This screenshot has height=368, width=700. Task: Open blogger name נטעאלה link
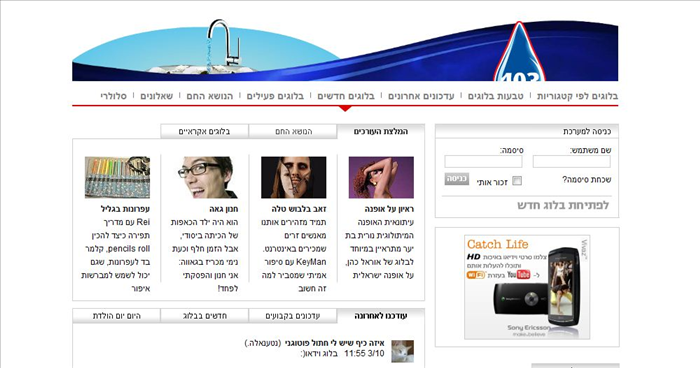click(x=263, y=343)
